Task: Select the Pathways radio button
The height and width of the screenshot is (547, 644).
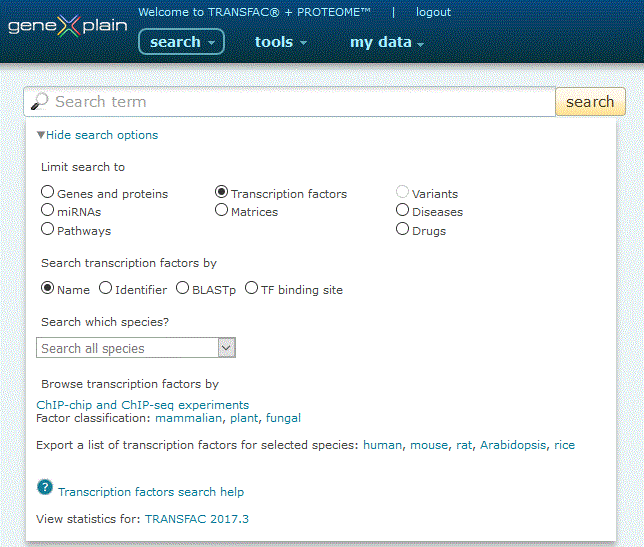Action: click(48, 229)
